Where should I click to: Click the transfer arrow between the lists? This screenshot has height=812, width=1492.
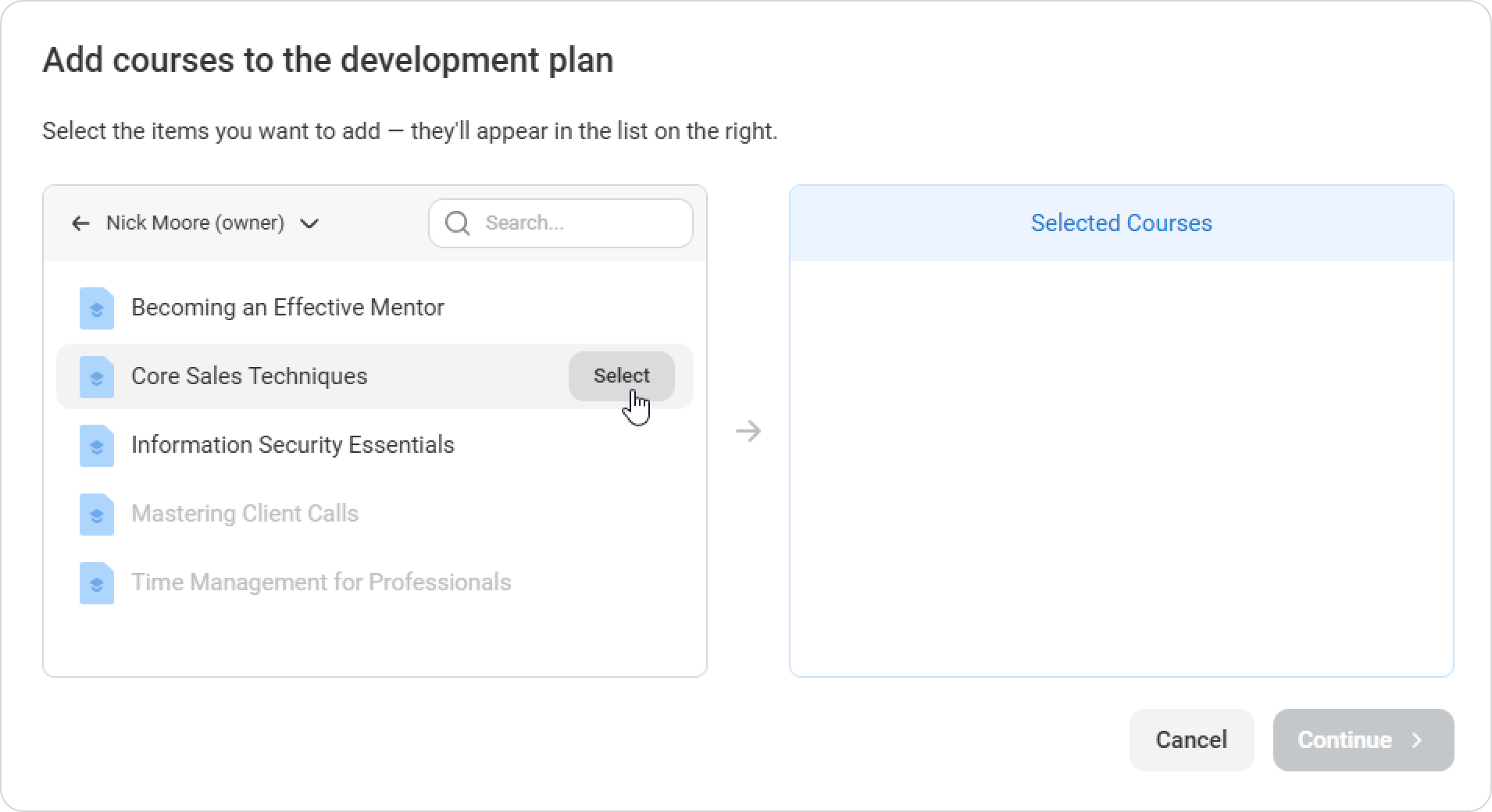pos(748,431)
